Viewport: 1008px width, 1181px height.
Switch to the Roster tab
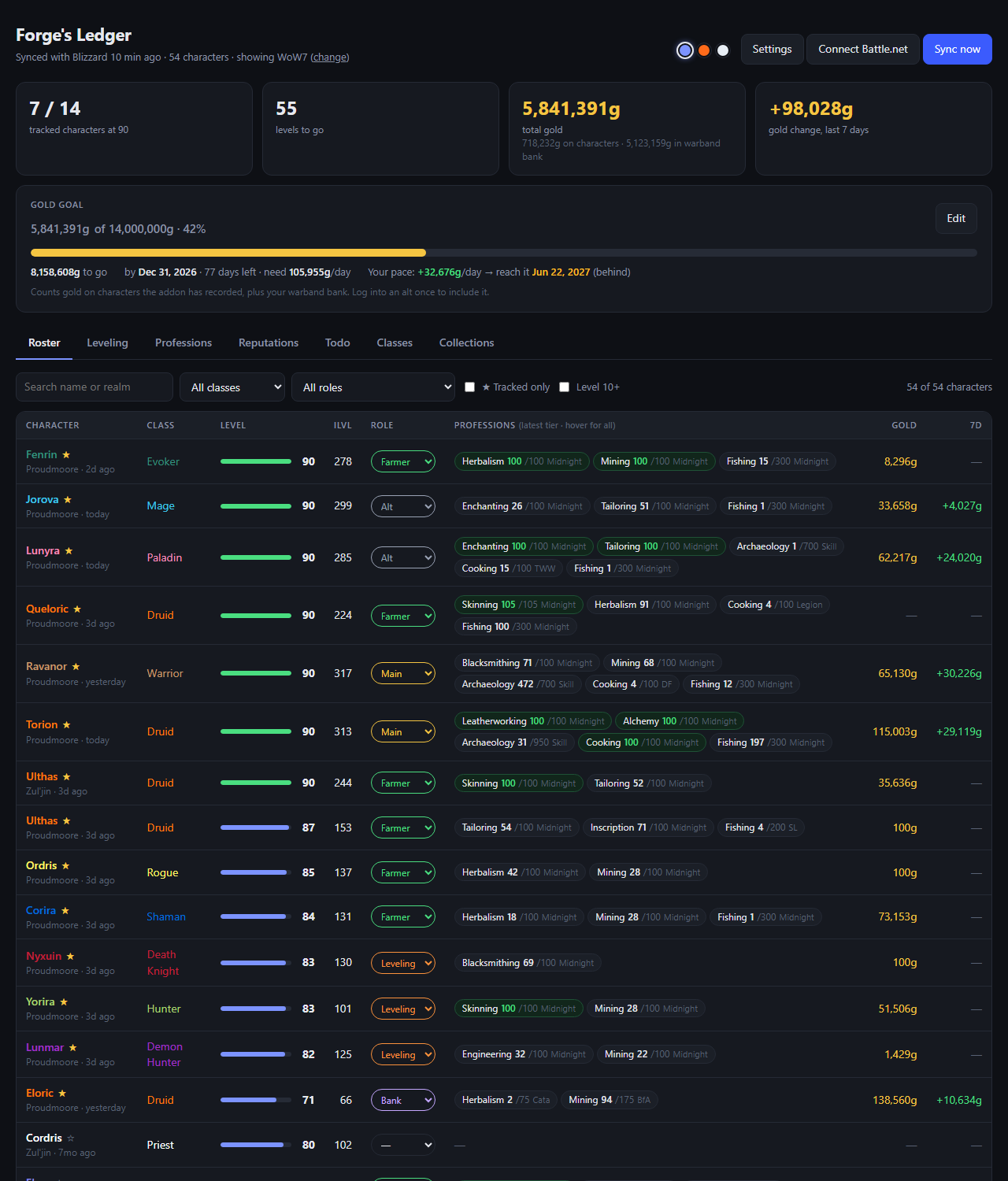pos(44,343)
